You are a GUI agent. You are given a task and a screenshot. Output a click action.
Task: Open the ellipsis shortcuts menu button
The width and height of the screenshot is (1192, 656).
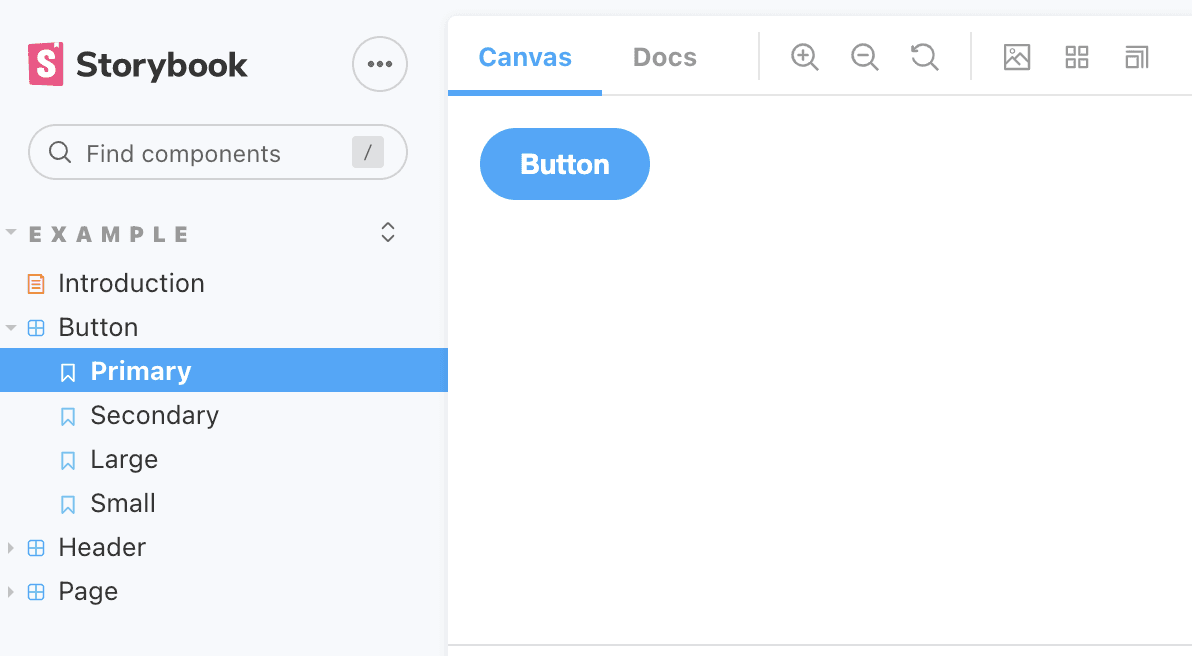(379, 64)
